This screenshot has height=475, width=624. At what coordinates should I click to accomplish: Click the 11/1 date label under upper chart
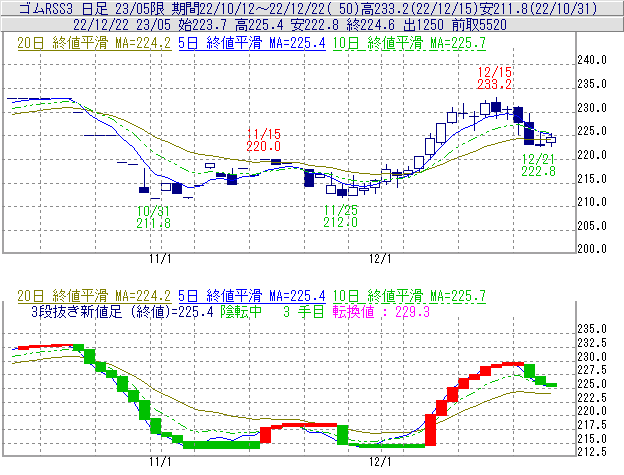pos(160,259)
